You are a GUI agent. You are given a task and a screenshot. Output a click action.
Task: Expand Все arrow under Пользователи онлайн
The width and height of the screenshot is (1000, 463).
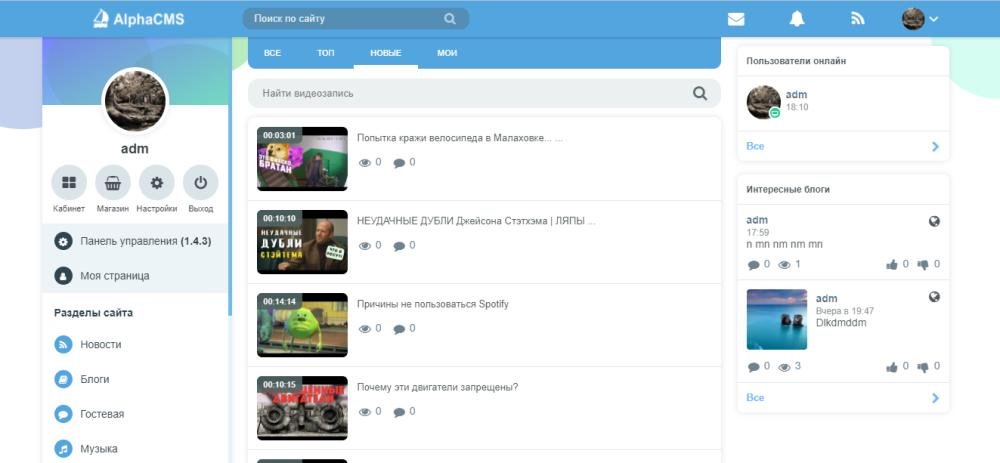935,146
